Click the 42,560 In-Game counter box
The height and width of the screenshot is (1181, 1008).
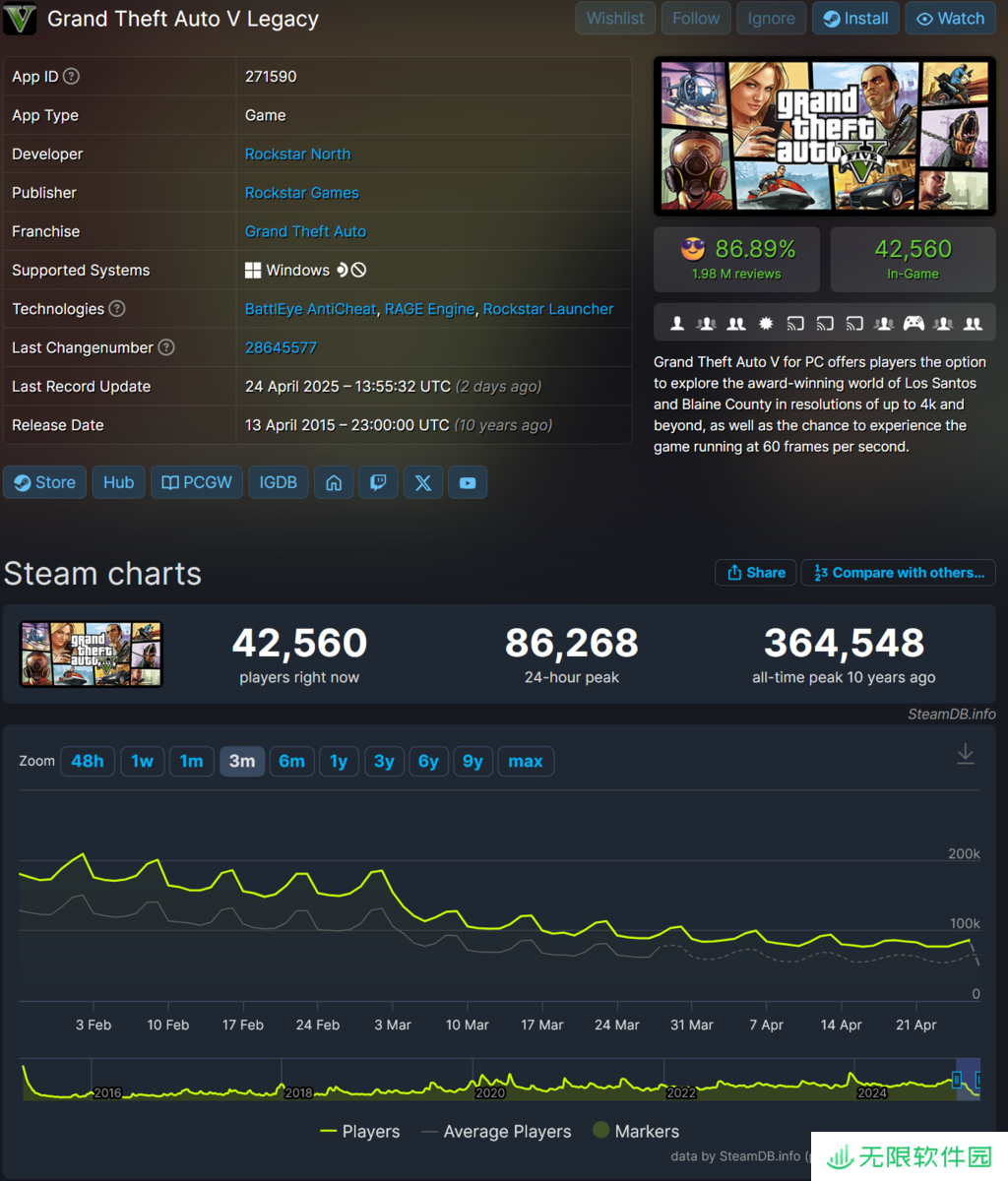(x=913, y=259)
